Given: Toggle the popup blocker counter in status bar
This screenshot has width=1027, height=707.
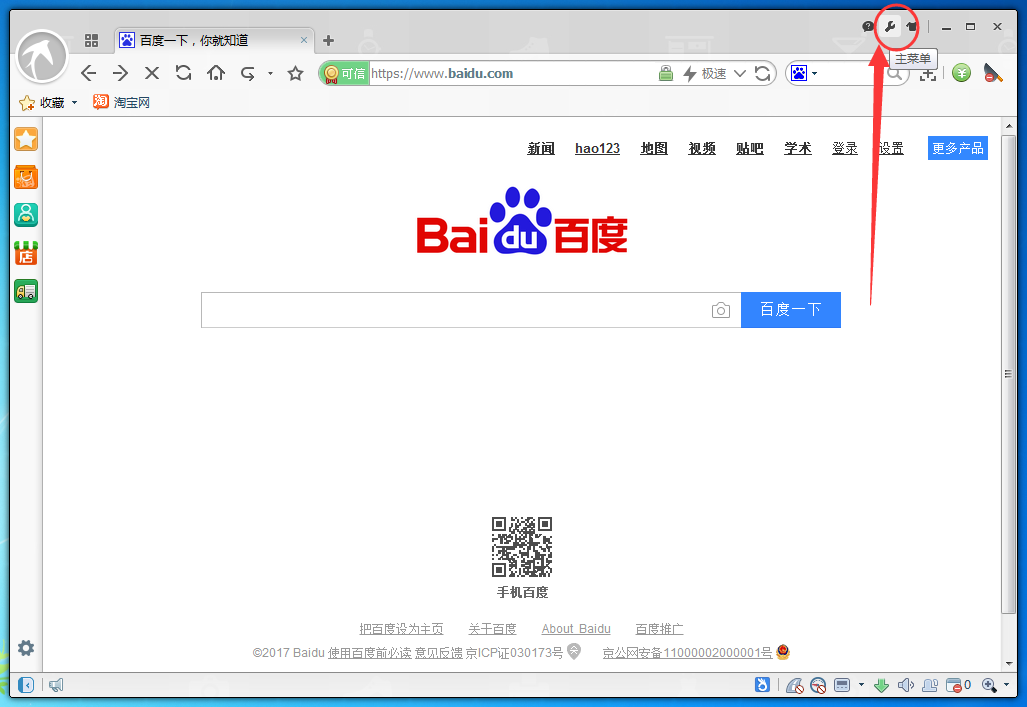Looking at the screenshot, I should 955,685.
